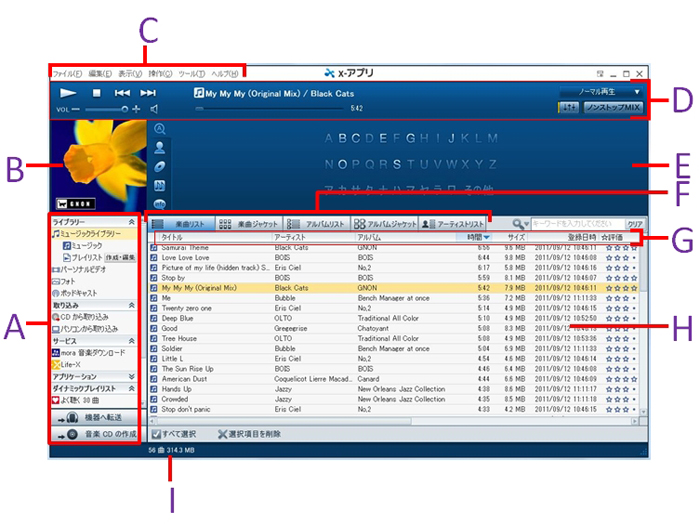Open the ノーマル再生 playback mode dropdown
This screenshot has height=524, width=700.
click(x=600, y=91)
